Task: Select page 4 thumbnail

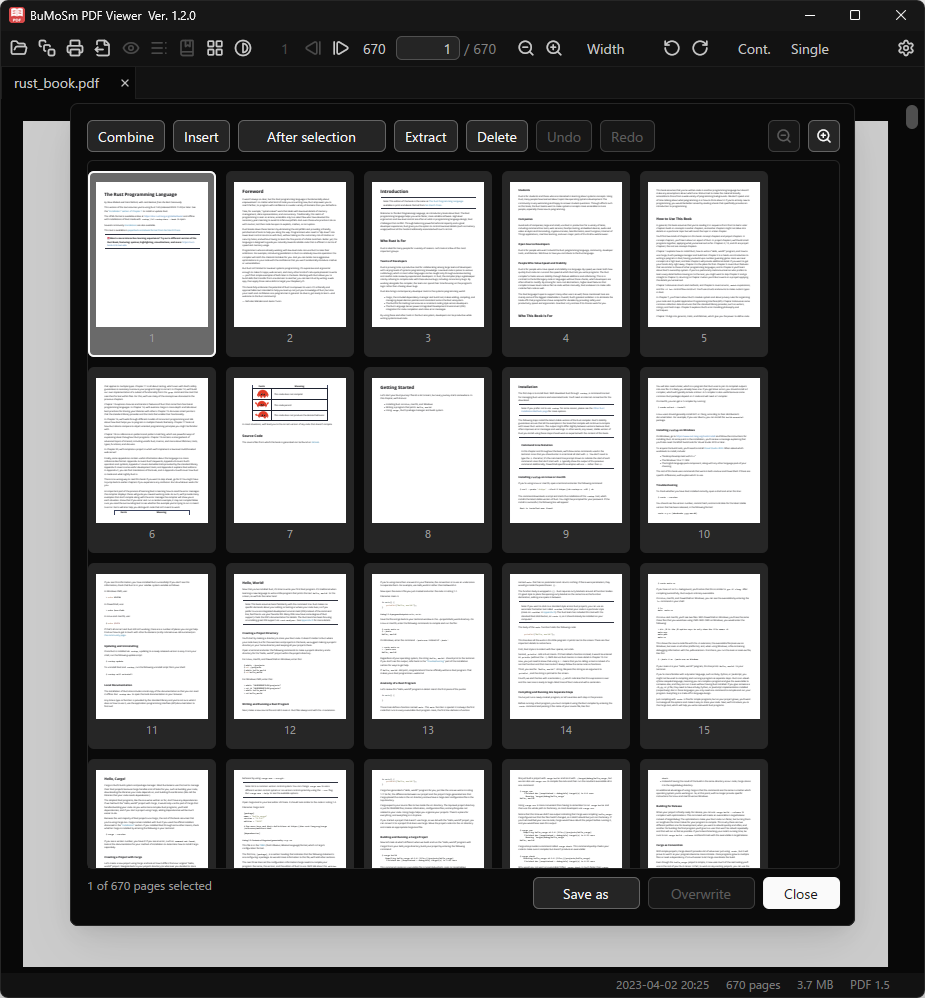Action: tap(566, 264)
